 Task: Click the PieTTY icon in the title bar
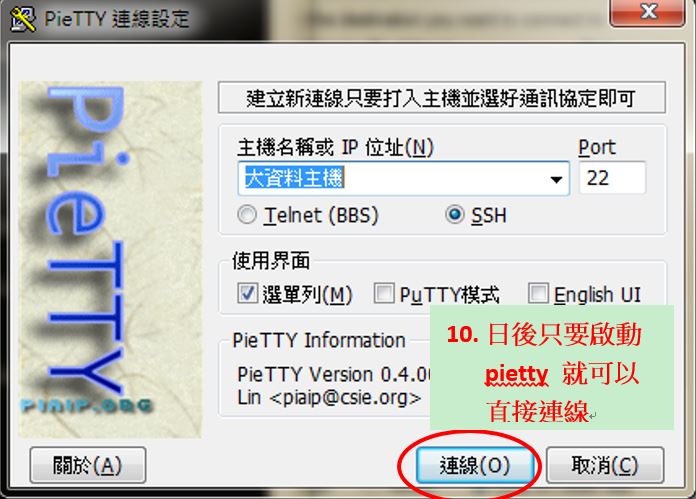tap(22, 18)
